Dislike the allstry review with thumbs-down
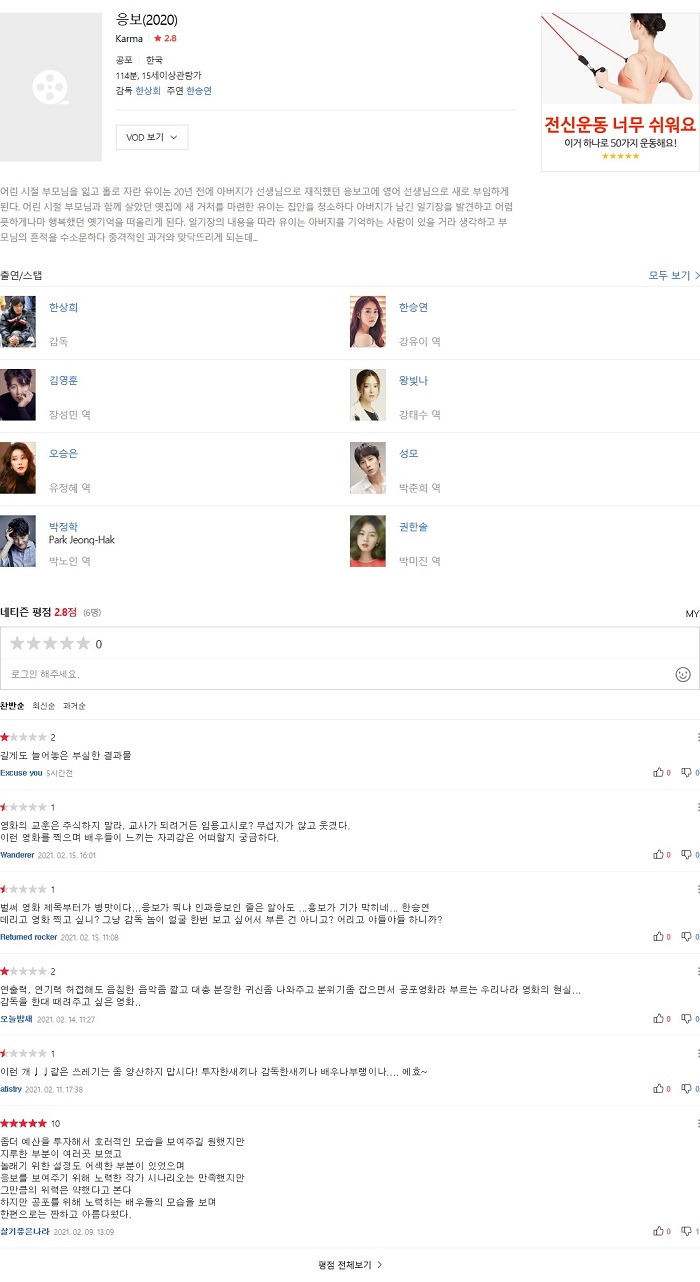The height and width of the screenshot is (1282, 700). tap(686, 1088)
